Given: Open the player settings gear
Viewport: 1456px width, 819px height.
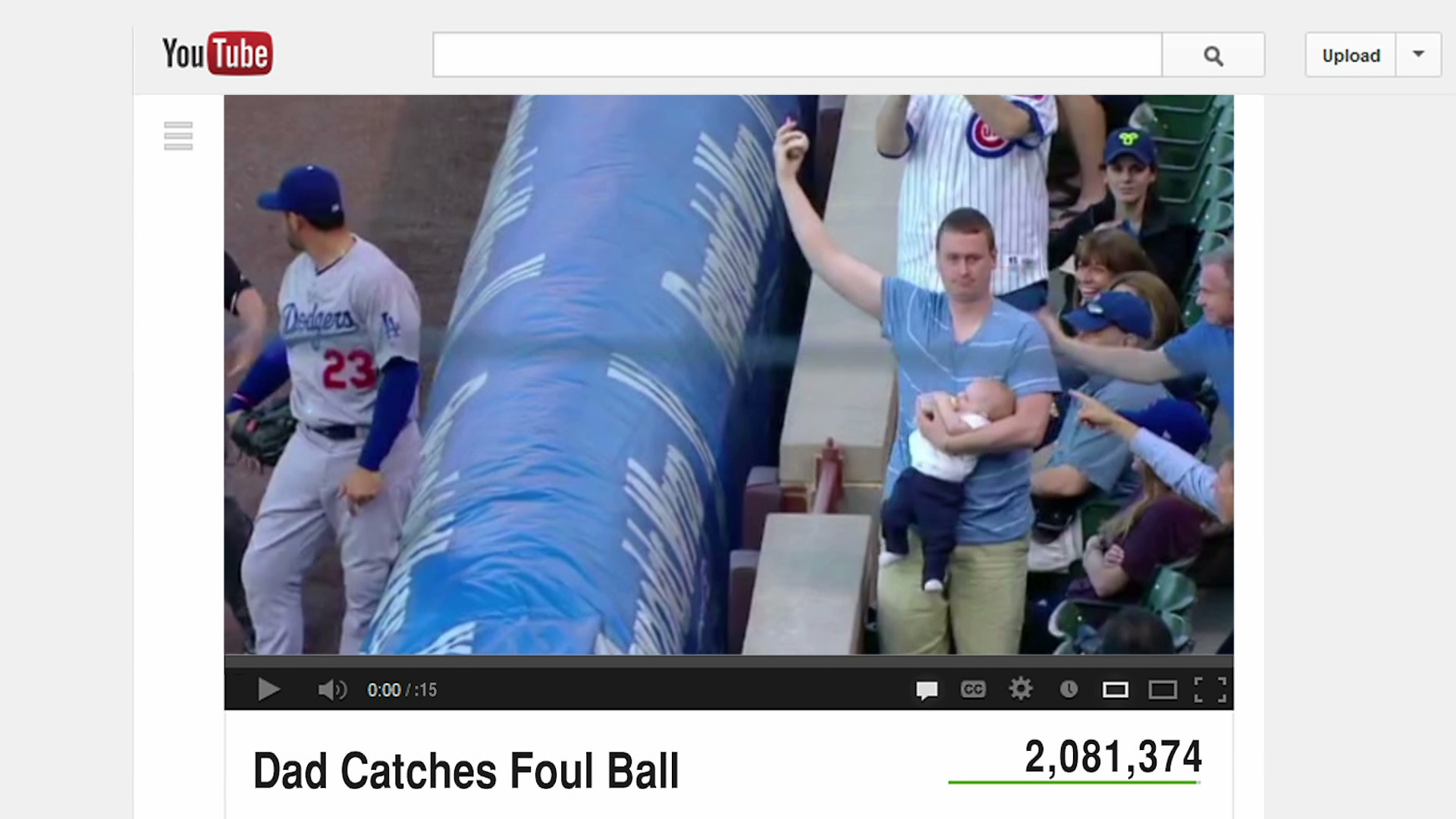Looking at the screenshot, I should pos(1021,689).
